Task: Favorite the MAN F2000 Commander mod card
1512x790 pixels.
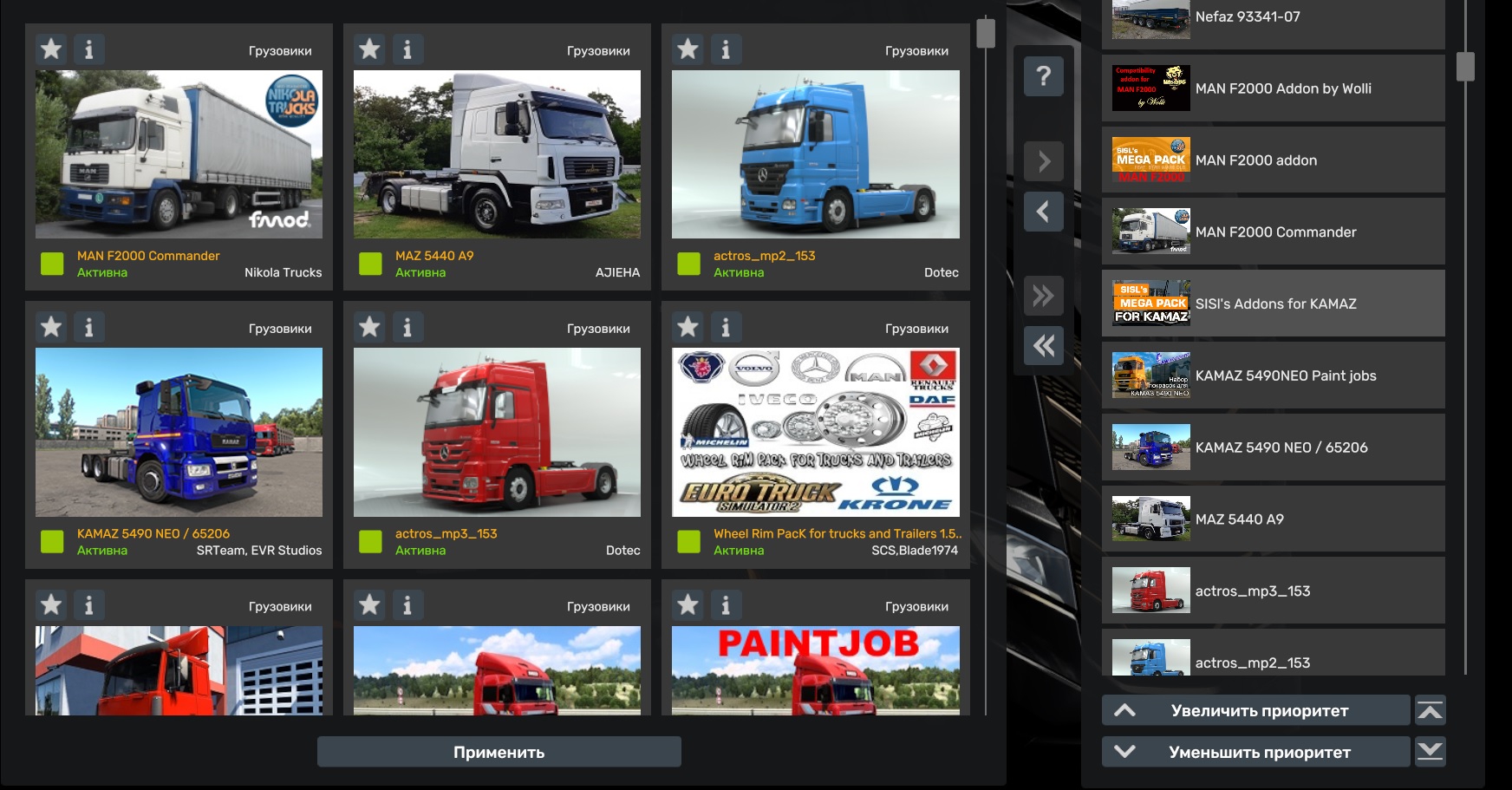Action: click(52, 49)
